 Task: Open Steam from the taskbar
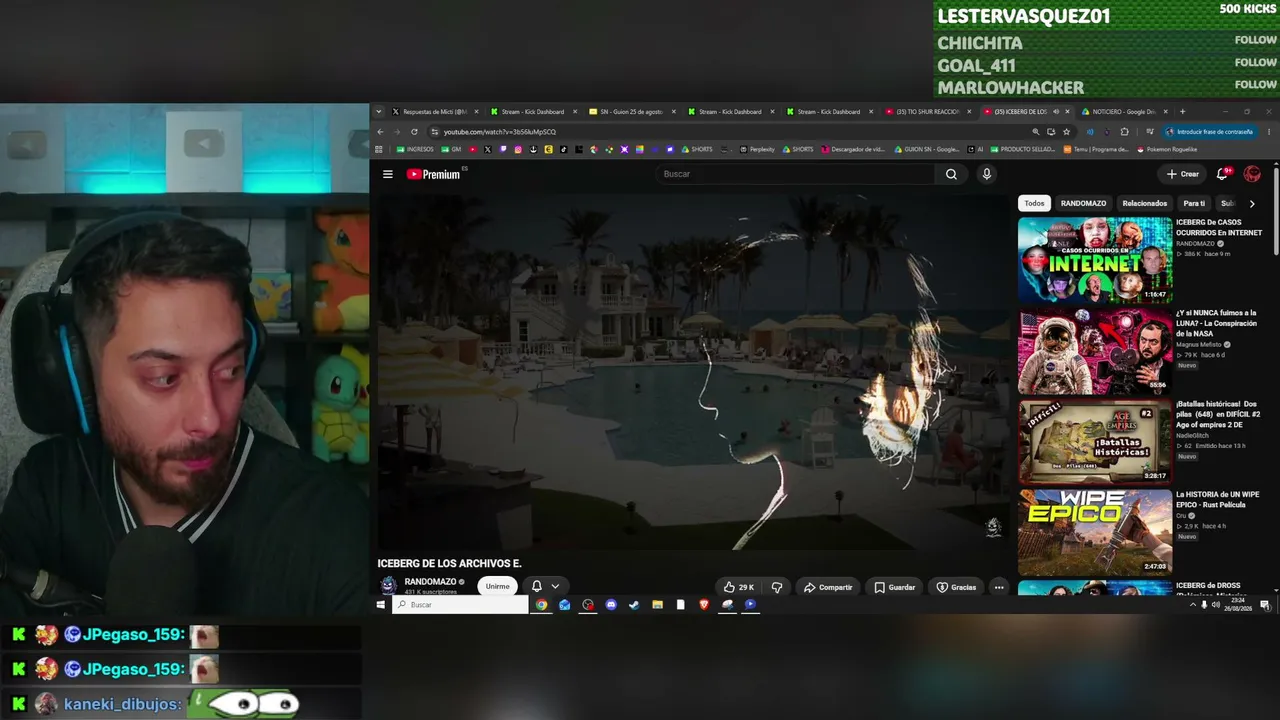point(634,605)
